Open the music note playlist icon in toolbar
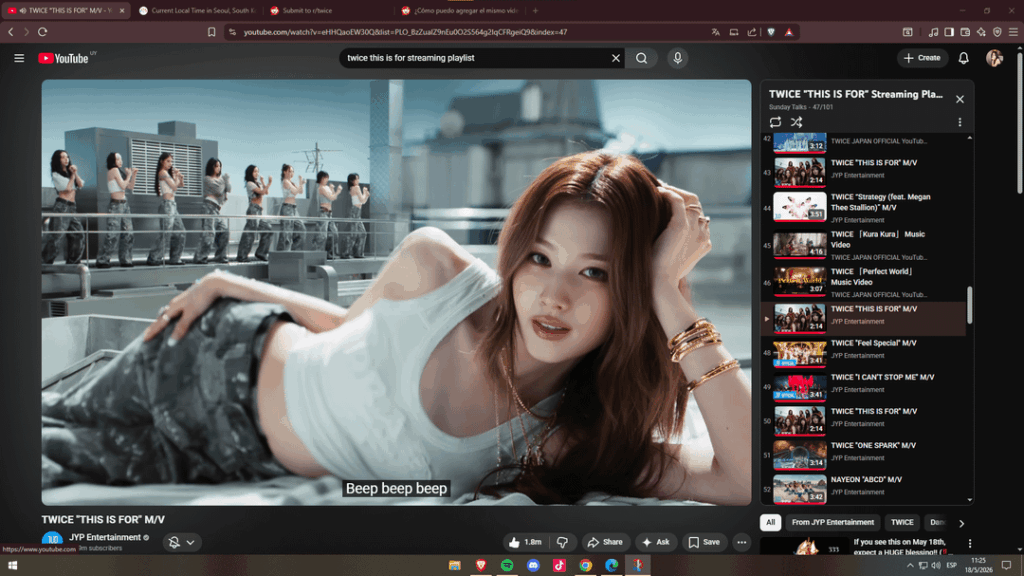 coord(933,32)
